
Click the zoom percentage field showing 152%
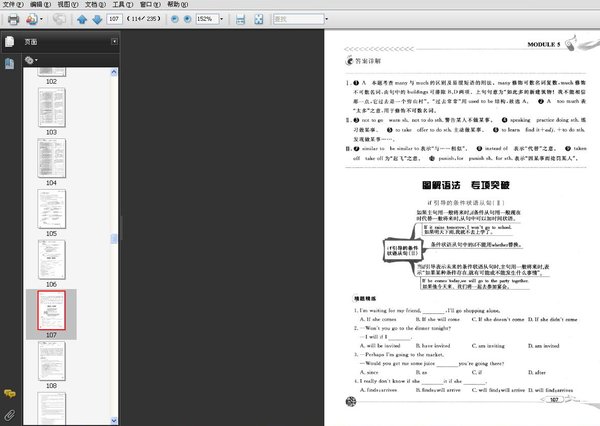[x=207, y=19]
